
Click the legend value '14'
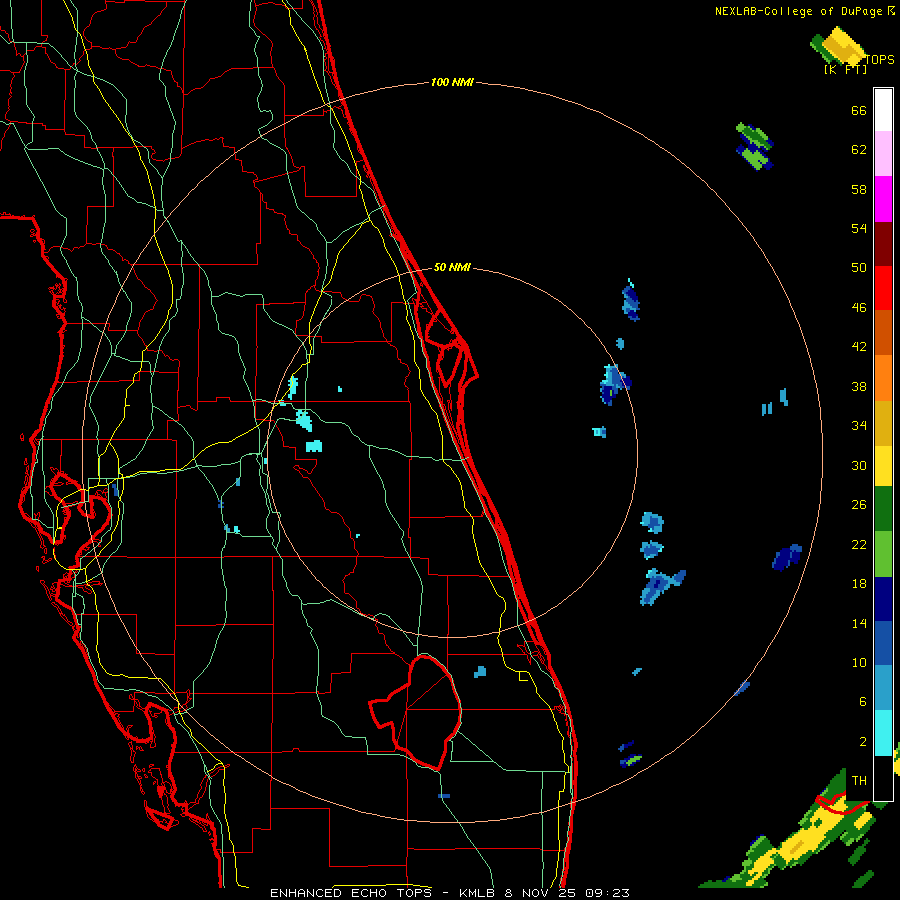pyautogui.click(x=859, y=623)
